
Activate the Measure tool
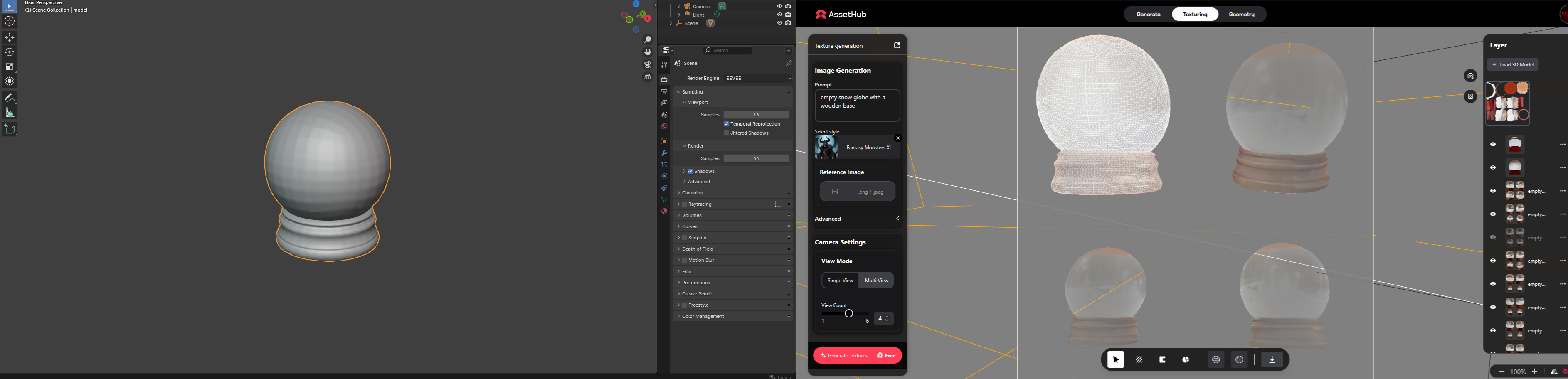tap(10, 113)
